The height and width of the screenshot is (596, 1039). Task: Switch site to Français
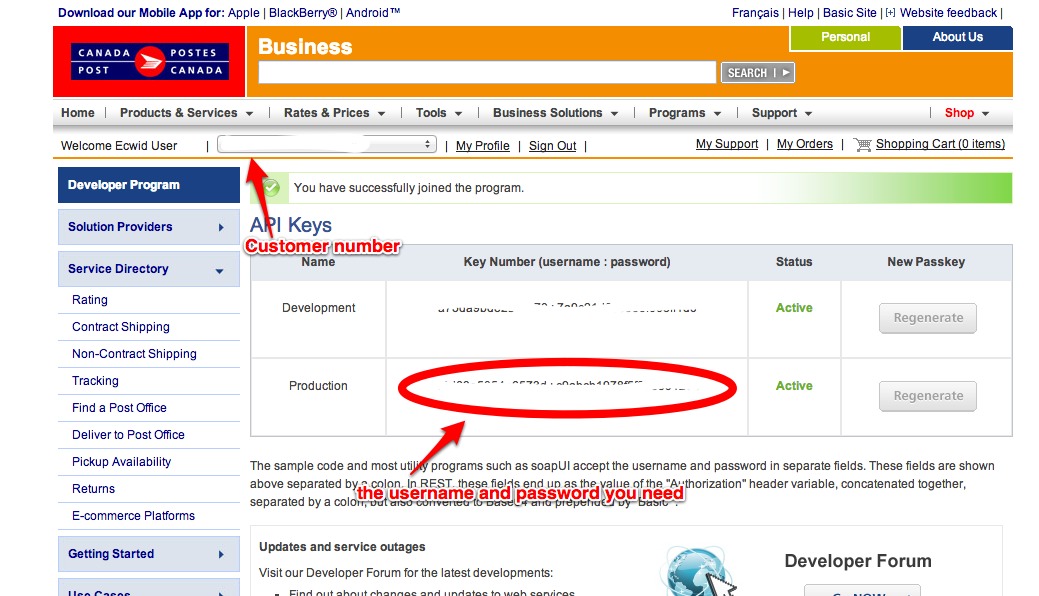(755, 13)
